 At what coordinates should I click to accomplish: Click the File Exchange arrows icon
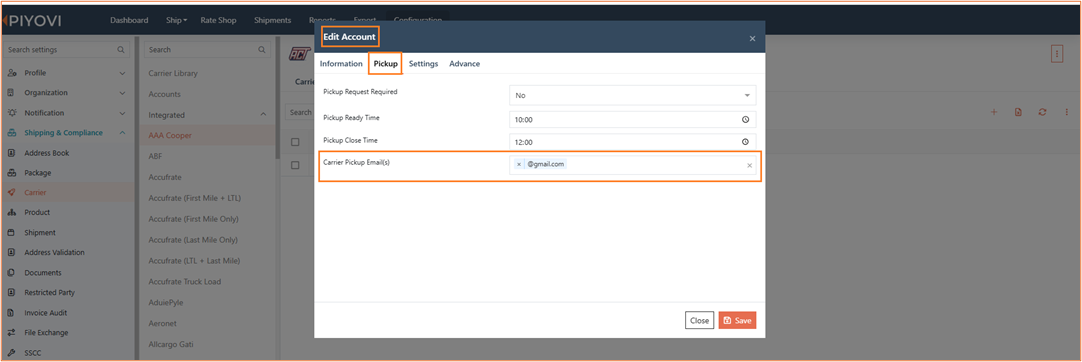click(x=12, y=333)
